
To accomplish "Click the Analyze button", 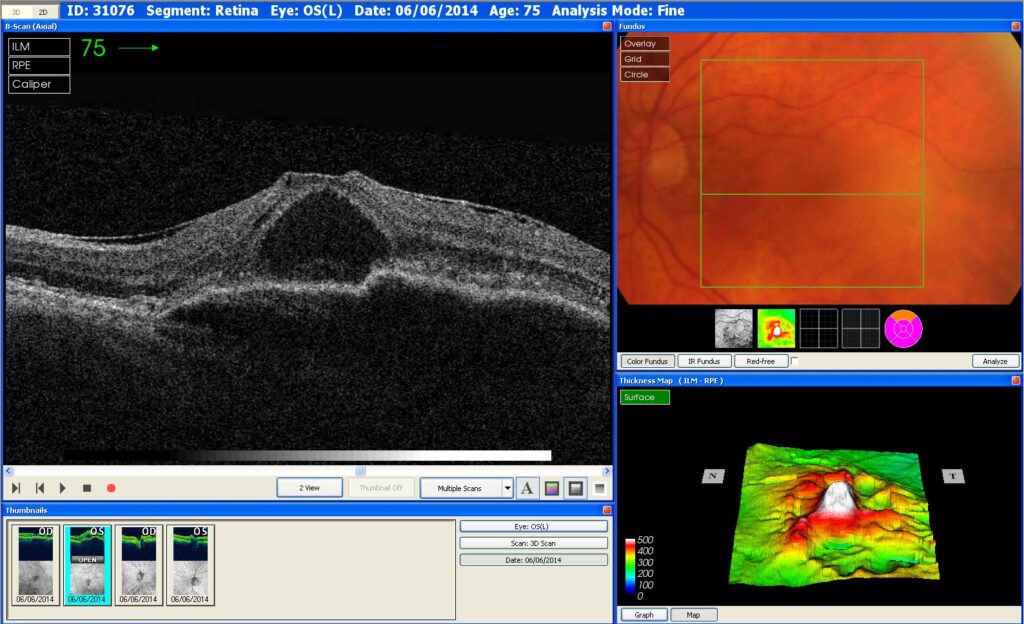I will coord(995,361).
